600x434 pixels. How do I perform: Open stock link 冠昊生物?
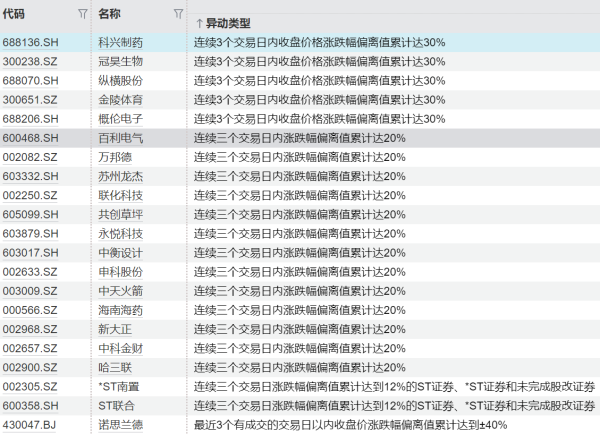click(120, 61)
